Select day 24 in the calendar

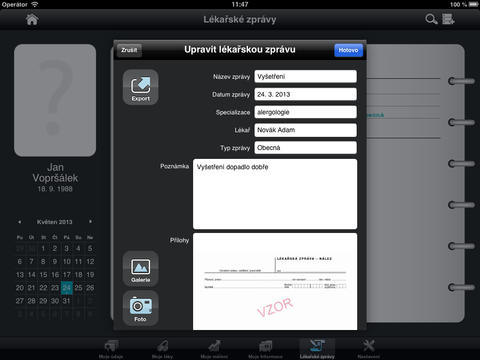click(67, 288)
